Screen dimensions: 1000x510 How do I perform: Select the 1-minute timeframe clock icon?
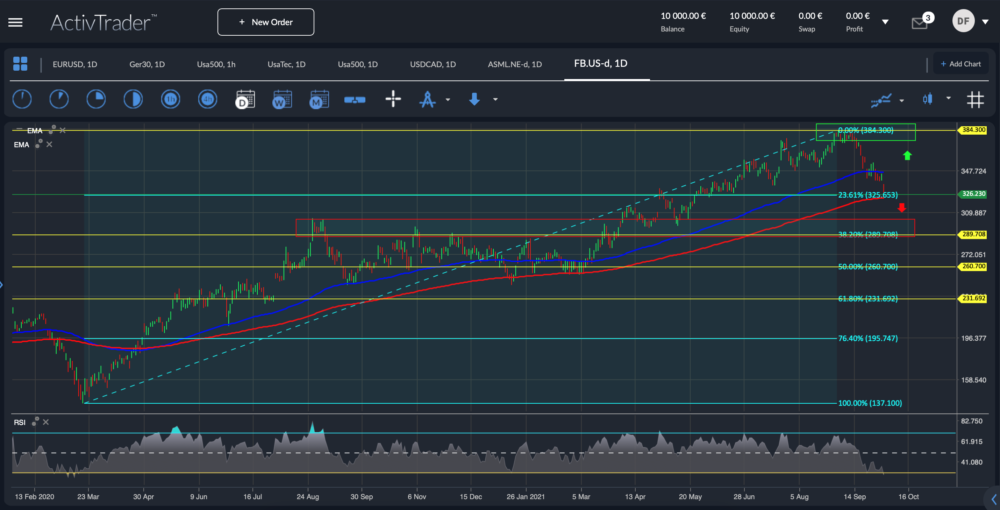click(22, 99)
